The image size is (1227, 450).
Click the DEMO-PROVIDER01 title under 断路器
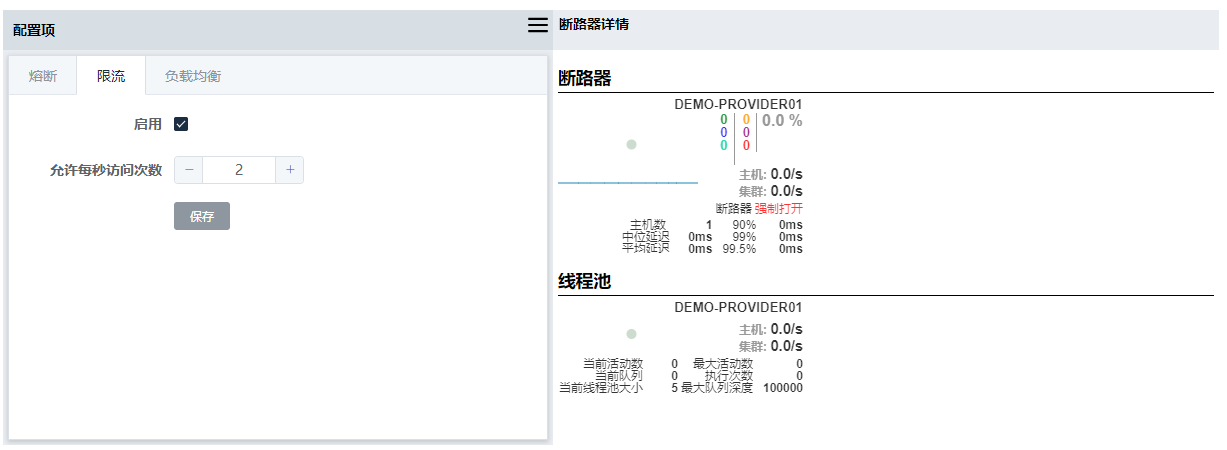coord(738,104)
